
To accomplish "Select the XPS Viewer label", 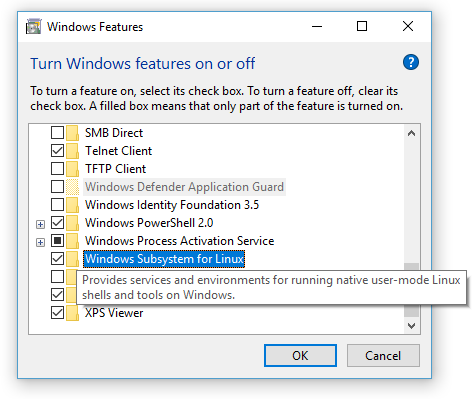I will [x=114, y=313].
